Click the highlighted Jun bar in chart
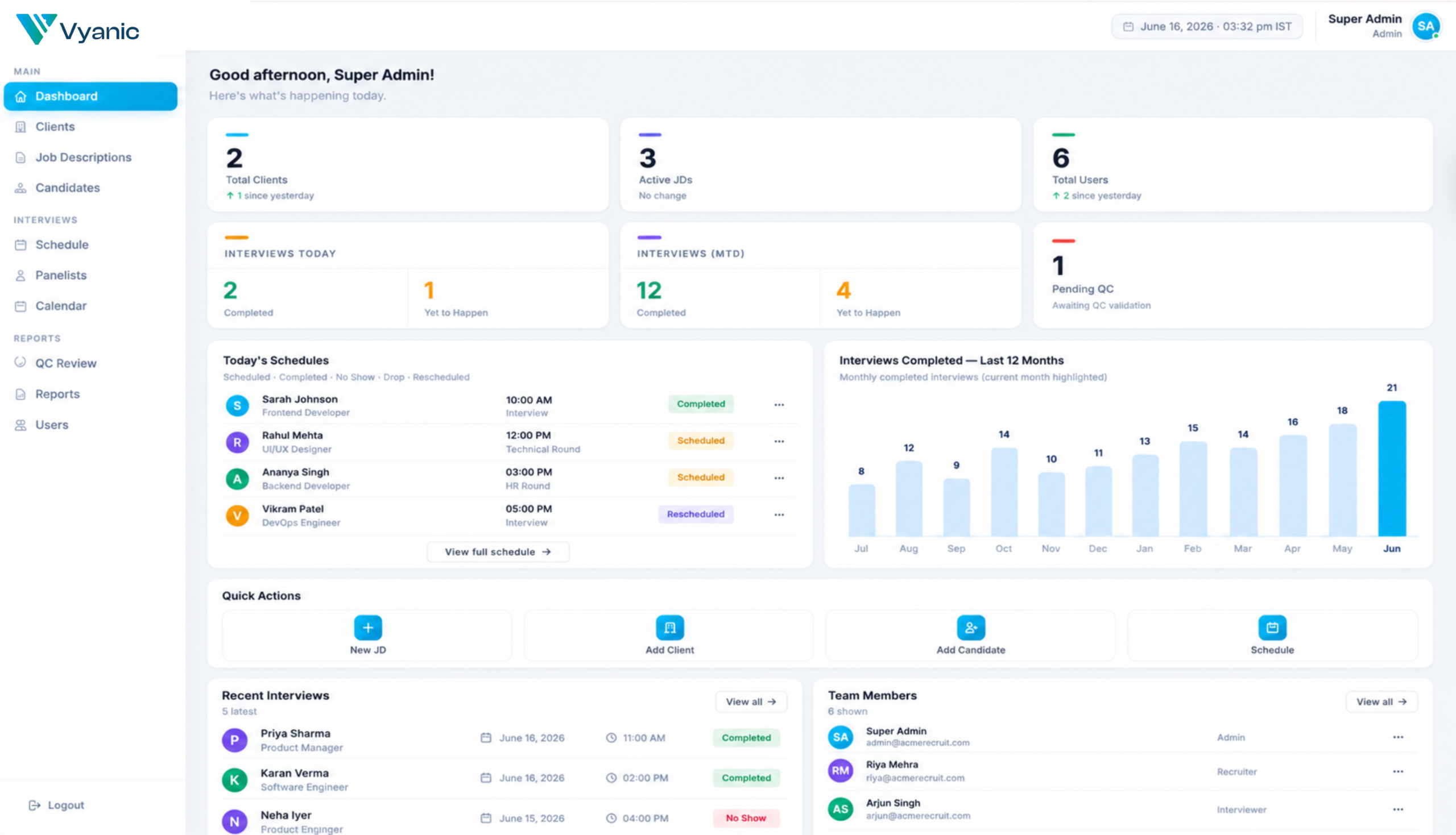Viewport: 1456px width, 835px height. click(x=1392, y=468)
